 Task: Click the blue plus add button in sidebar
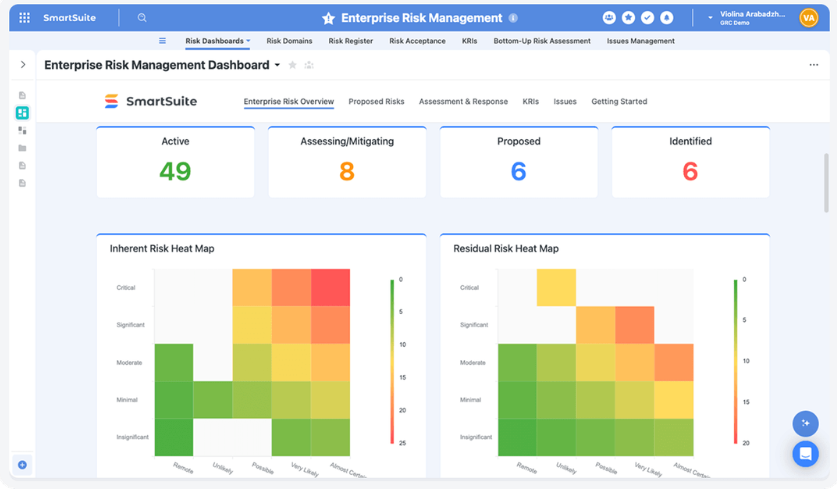tap(22, 465)
